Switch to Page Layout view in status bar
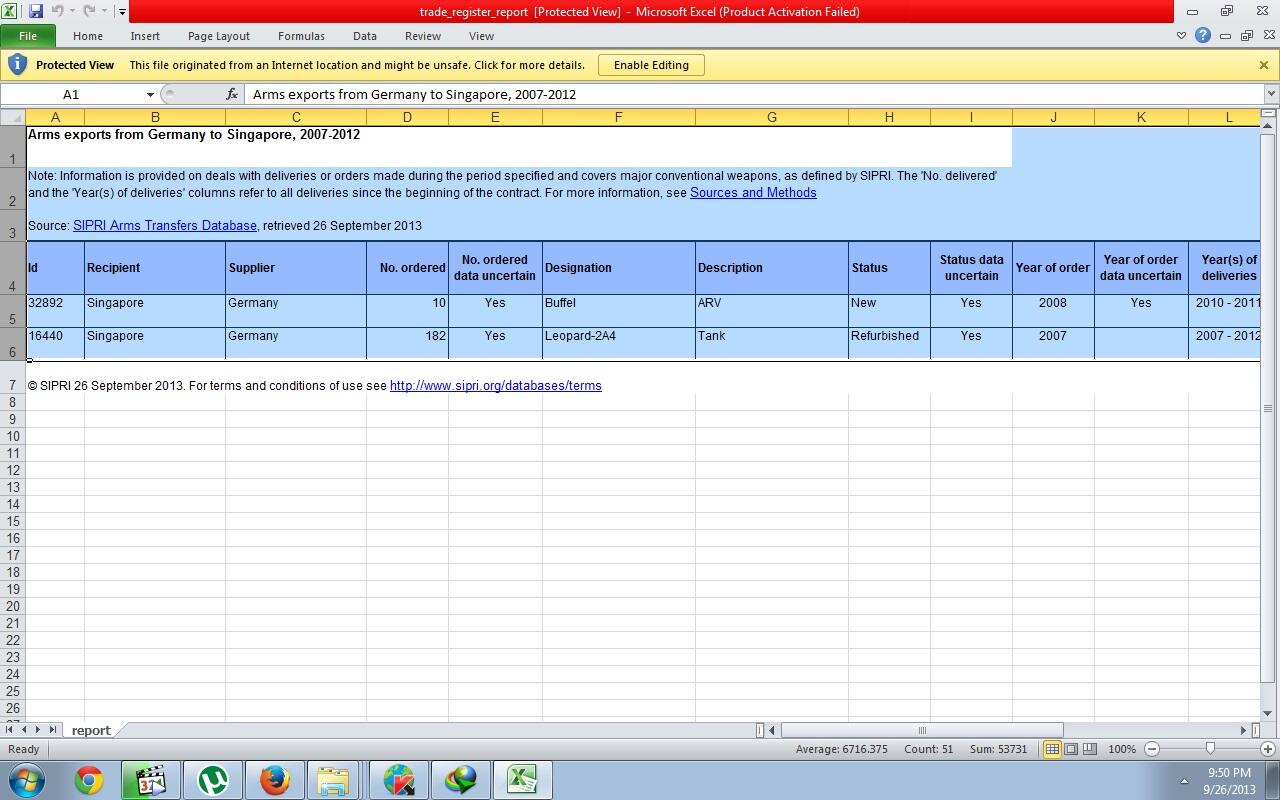This screenshot has width=1280, height=800. pyautogui.click(x=1071, y=749)
